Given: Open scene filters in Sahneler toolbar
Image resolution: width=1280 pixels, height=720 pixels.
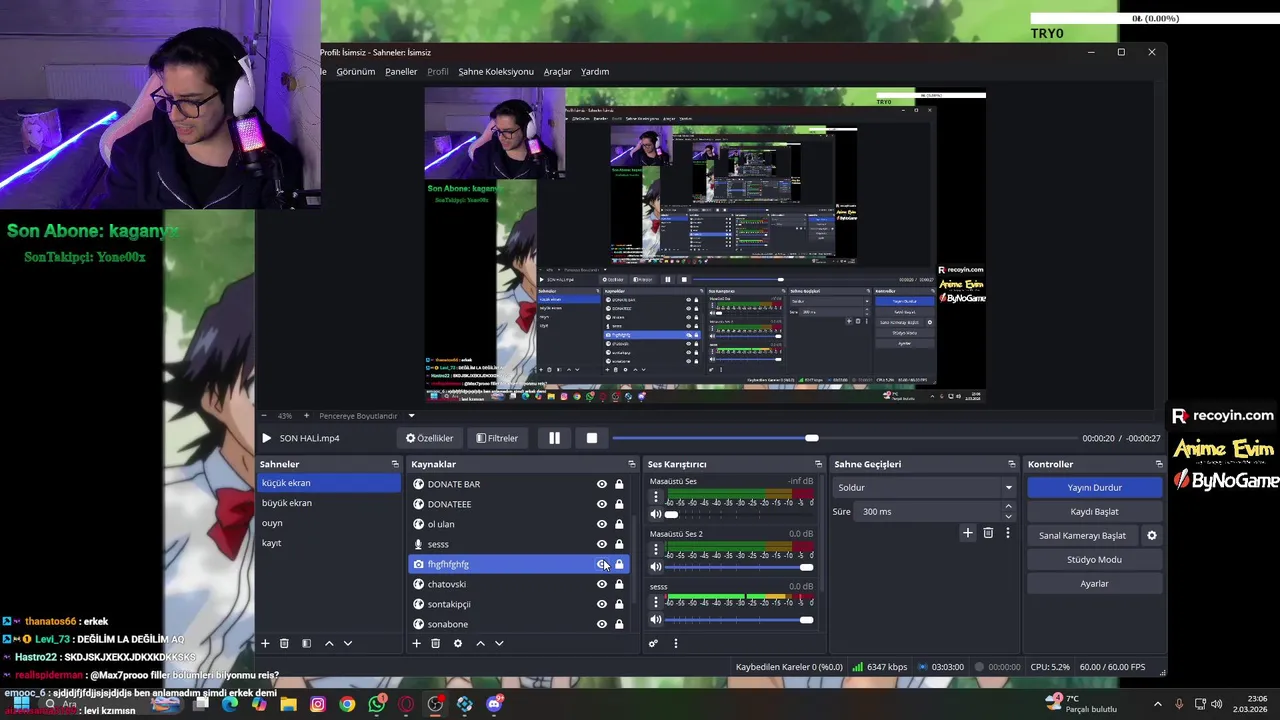Looking at the screenshot, I should [306, 643].
